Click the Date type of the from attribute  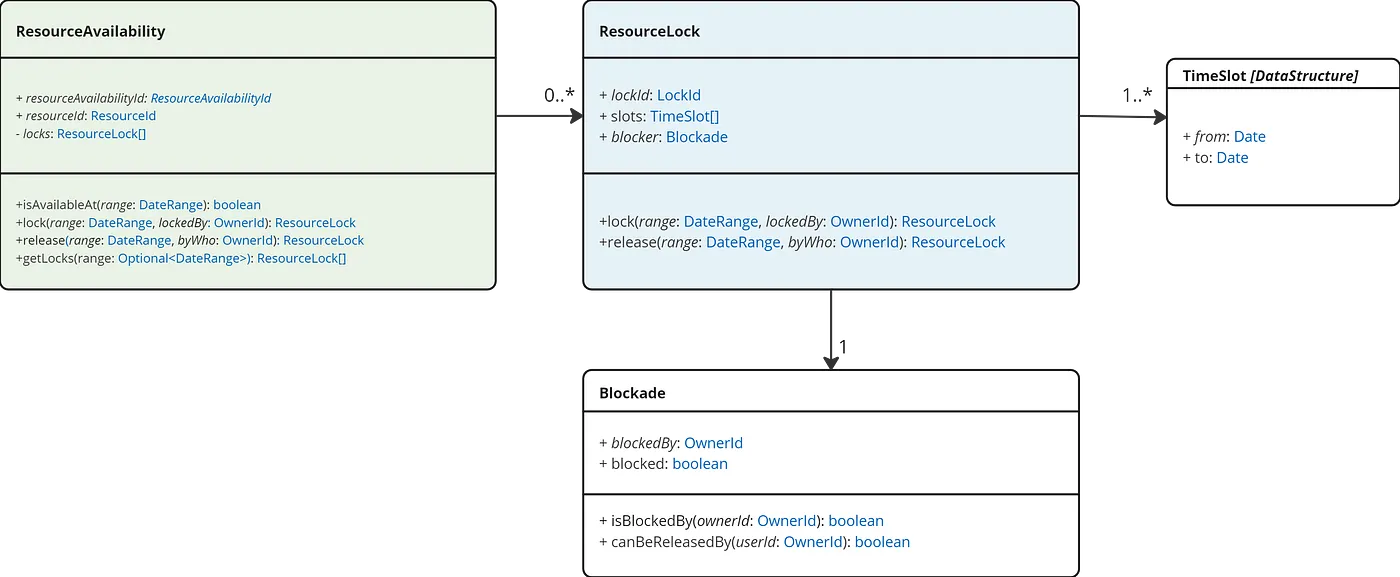pyautogui.click(x=1250, y=137)
